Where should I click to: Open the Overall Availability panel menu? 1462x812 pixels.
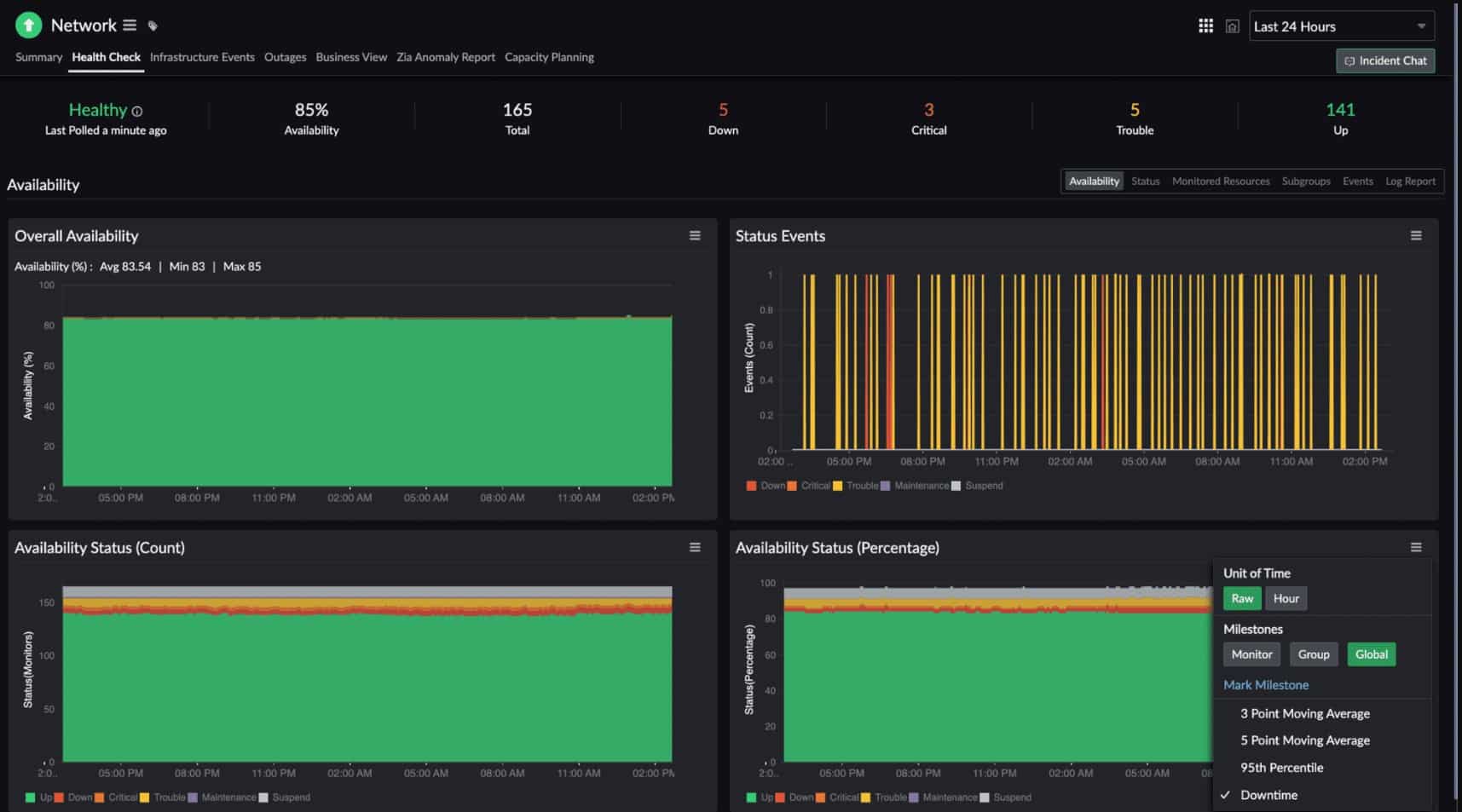tap(695, 235)
